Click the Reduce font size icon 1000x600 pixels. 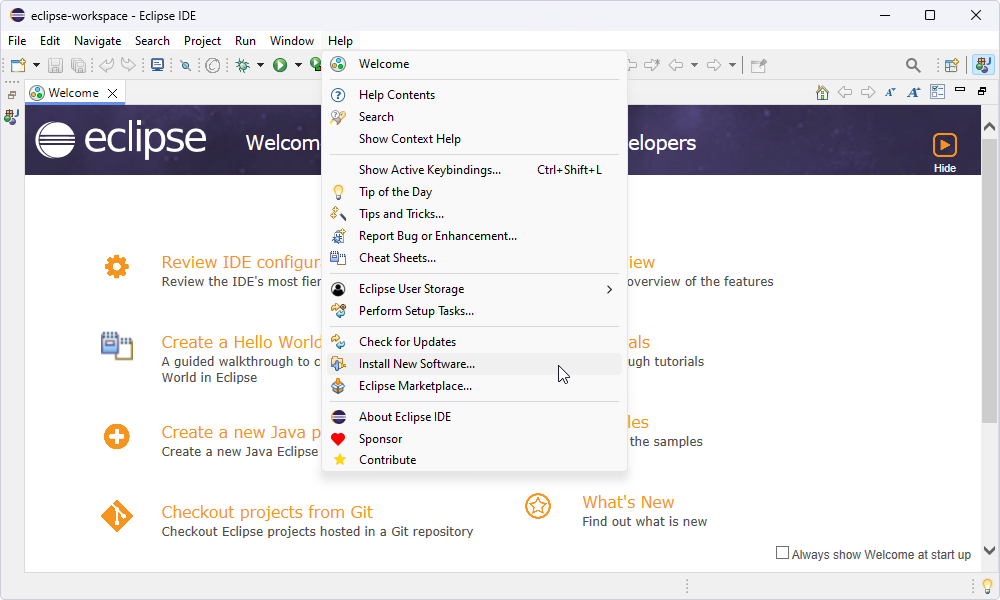click(890, 92)
